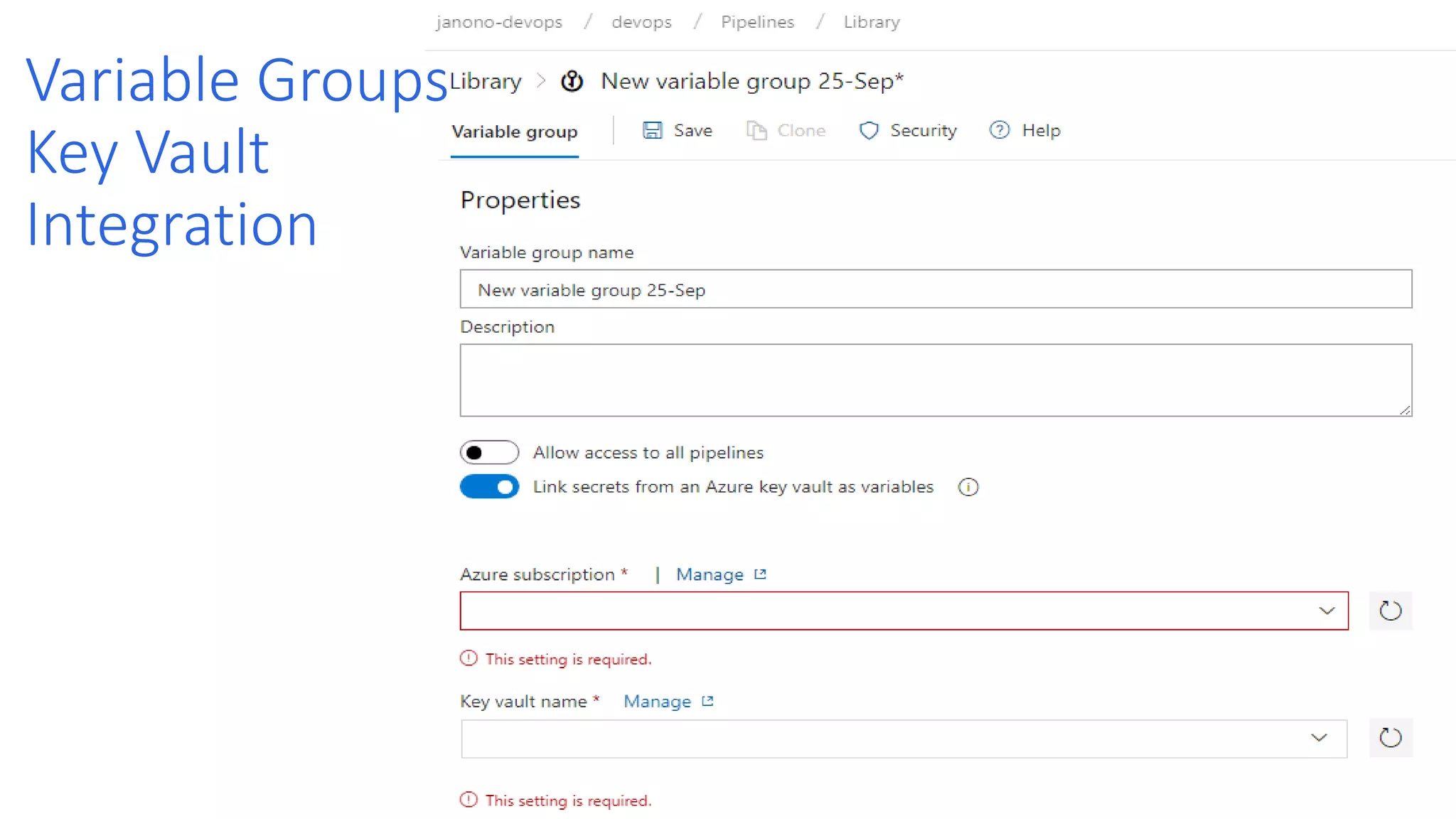
Task: Open Pipelines in the breadcrumb
Action: 757,22
